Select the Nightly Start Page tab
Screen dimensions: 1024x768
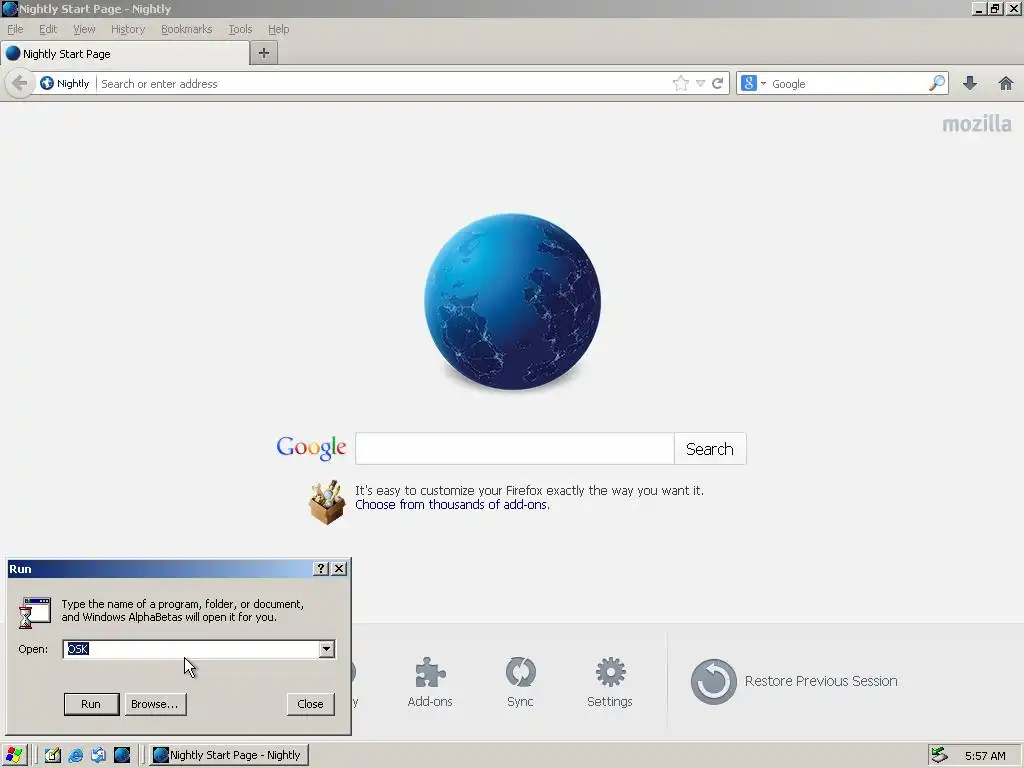[x=125, y=54]
